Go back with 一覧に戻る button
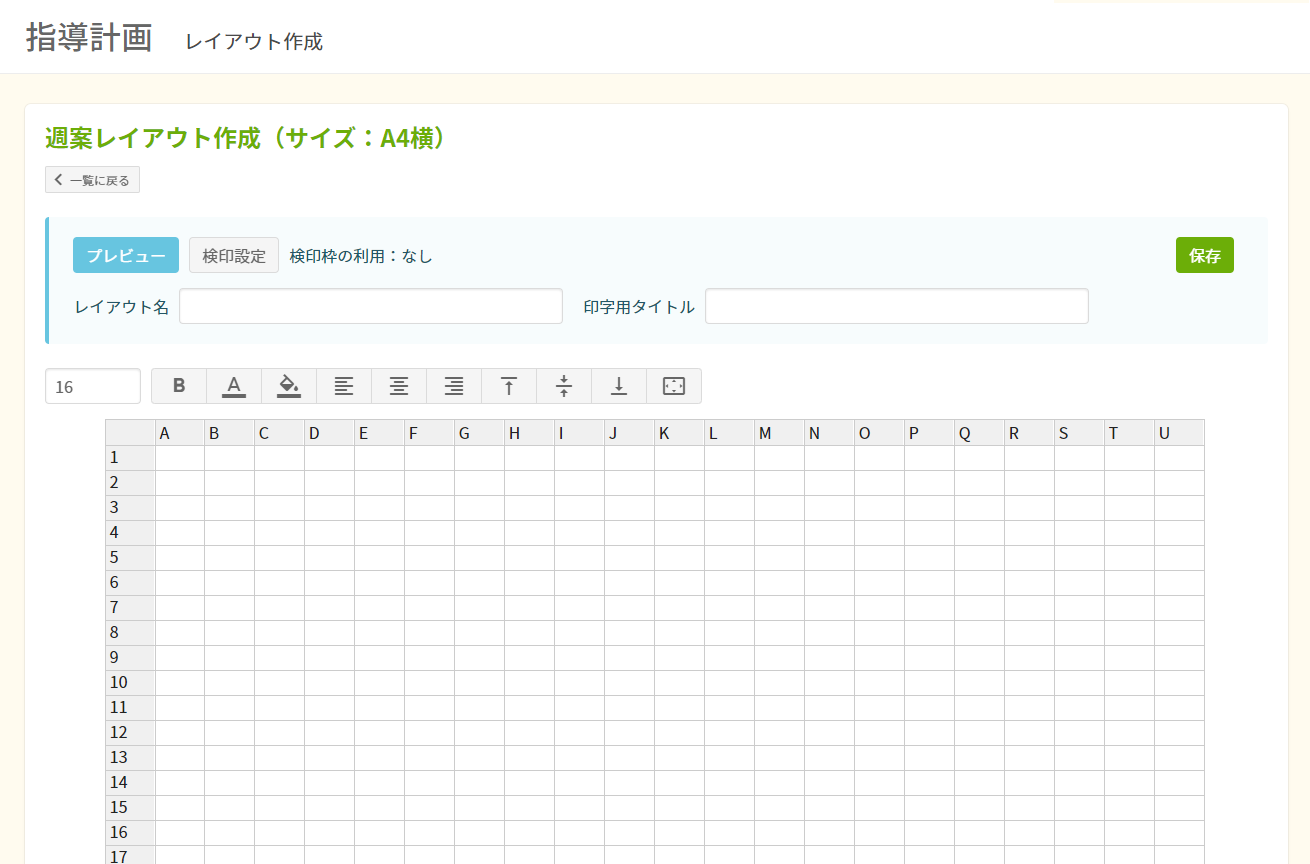This screenshot has width=1310, height=864. point(92,180)
